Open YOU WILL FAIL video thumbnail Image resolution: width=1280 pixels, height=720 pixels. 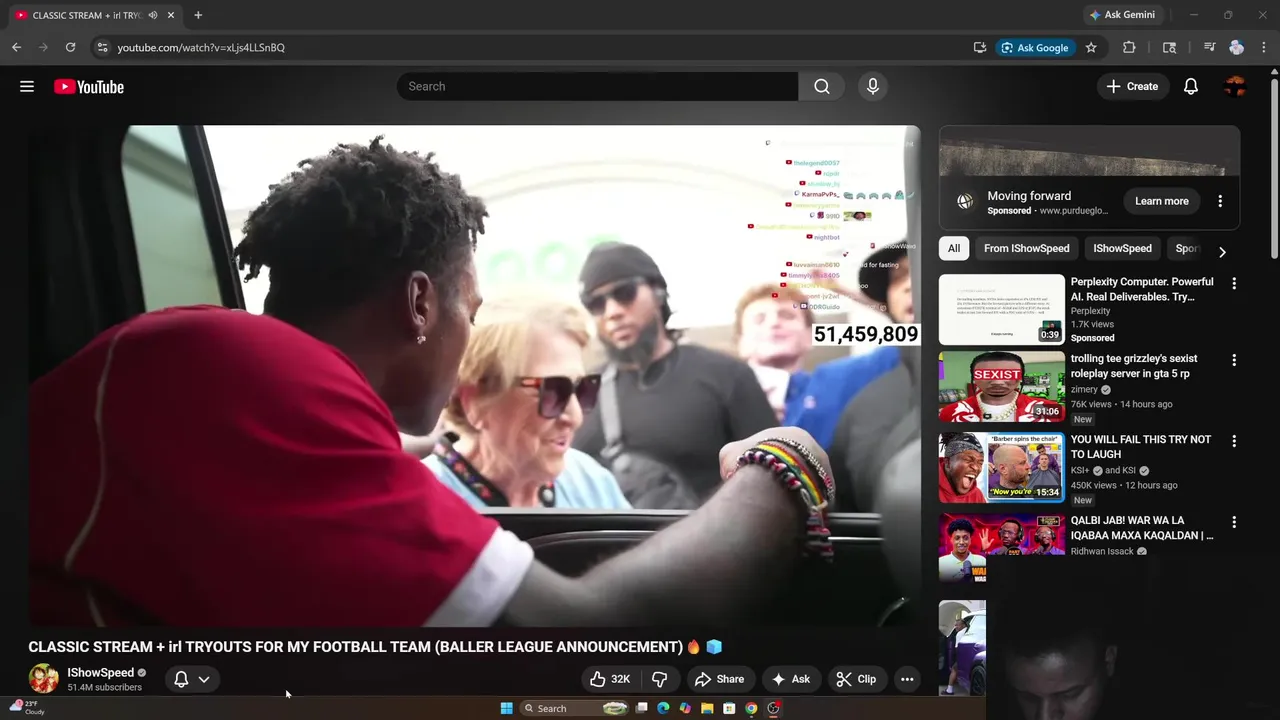pyautogui.click(x=1002, y=467)
